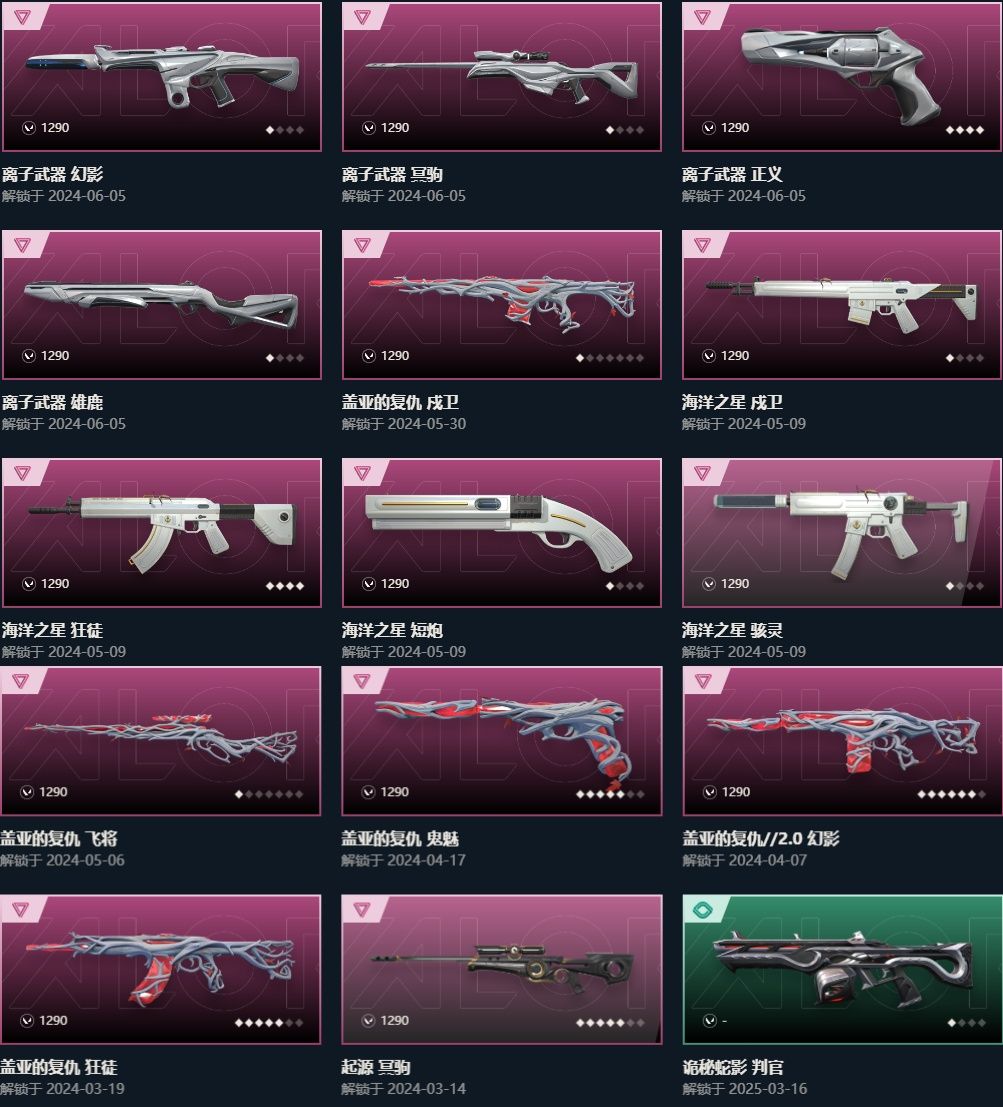
Task: Click the VP coin icon on 起源 冥驹 card
Action: [x=368, y=1020]
